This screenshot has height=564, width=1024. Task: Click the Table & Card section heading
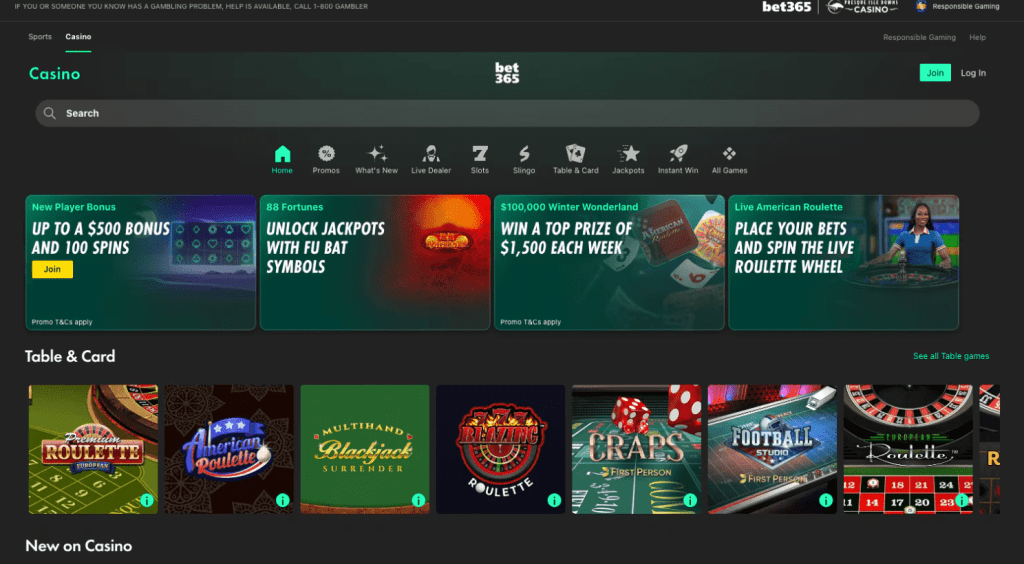[x=70, y=356]
